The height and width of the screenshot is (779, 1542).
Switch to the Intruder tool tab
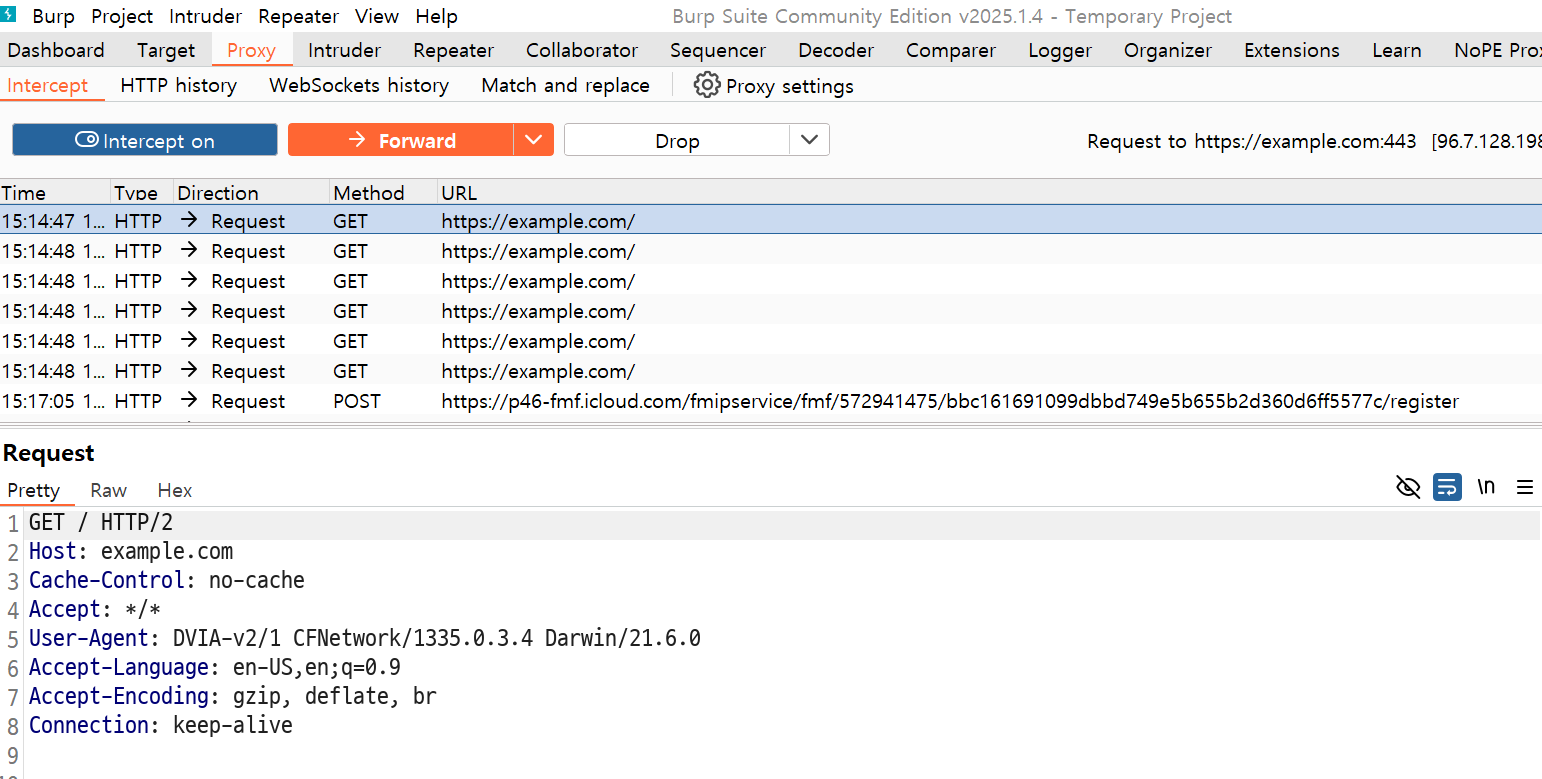tap(344, 50)
